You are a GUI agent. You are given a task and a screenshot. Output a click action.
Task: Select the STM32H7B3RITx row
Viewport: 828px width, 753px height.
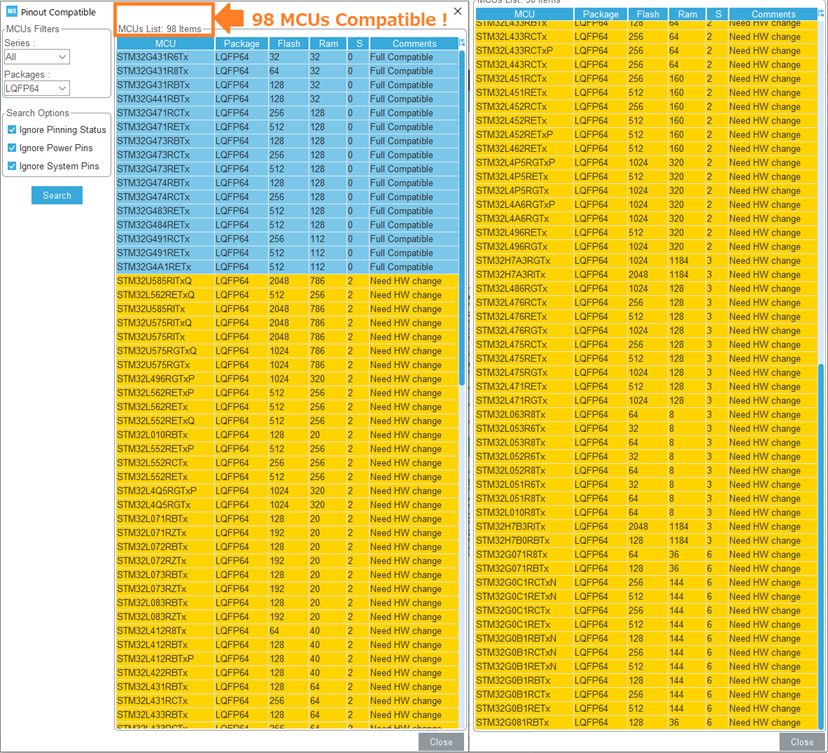[x=646, y=526]
